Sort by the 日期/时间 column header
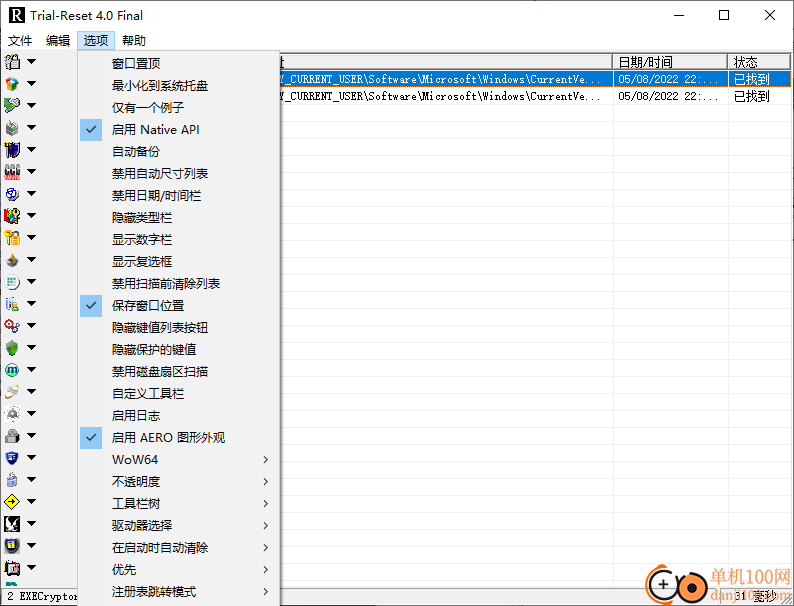 [670, 62]
